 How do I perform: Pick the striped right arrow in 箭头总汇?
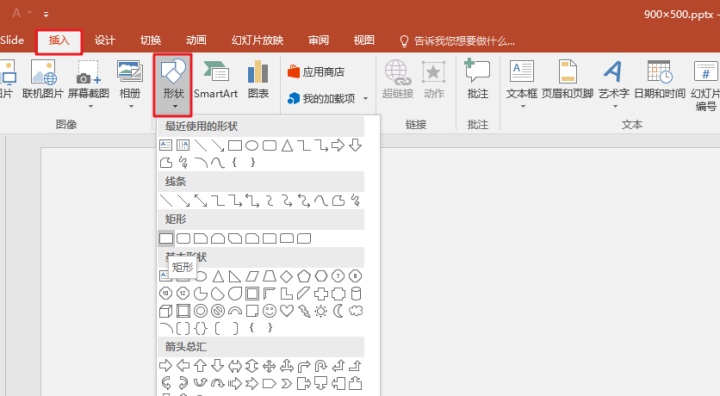[235, 383]
